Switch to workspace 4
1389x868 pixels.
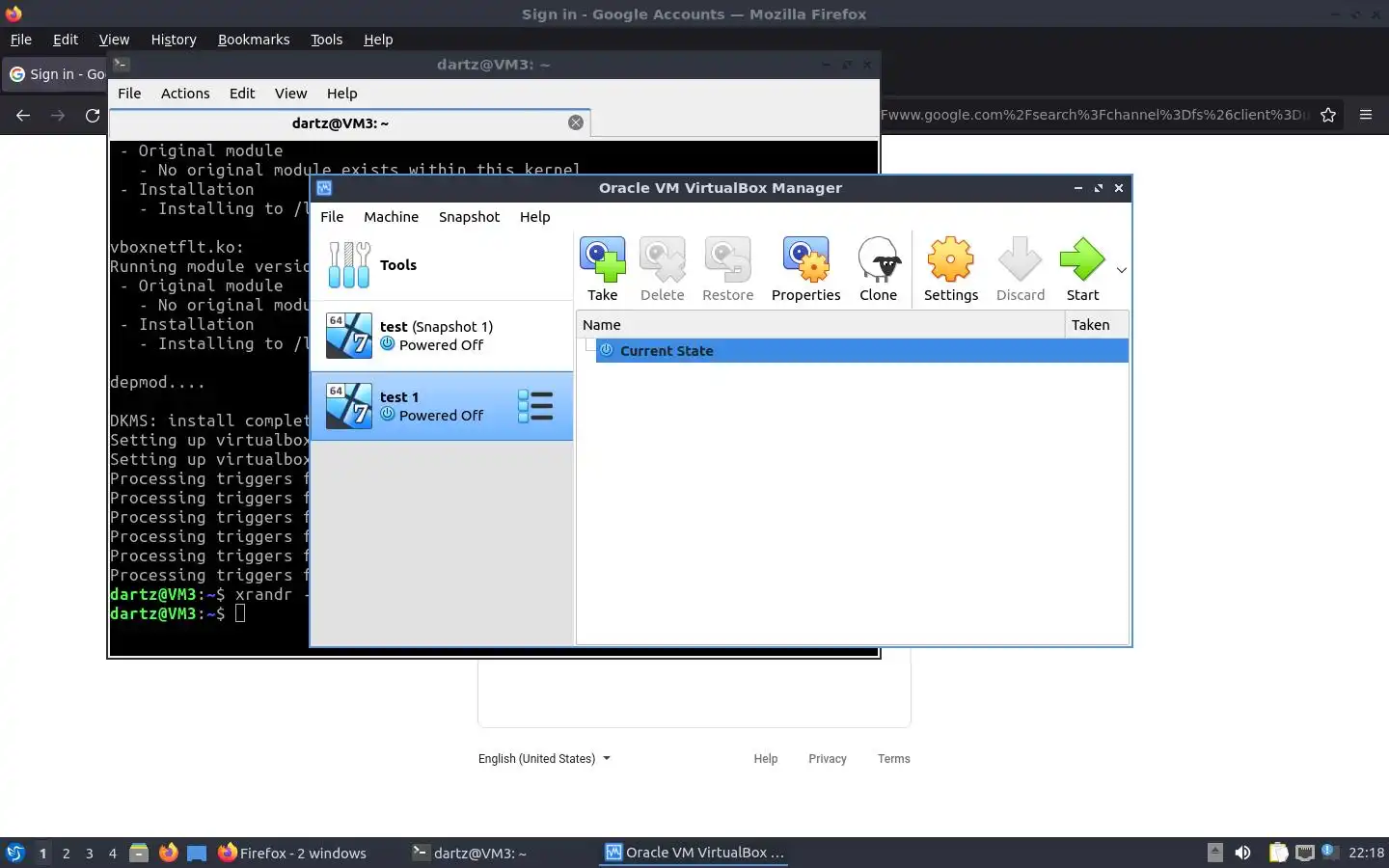112,853
